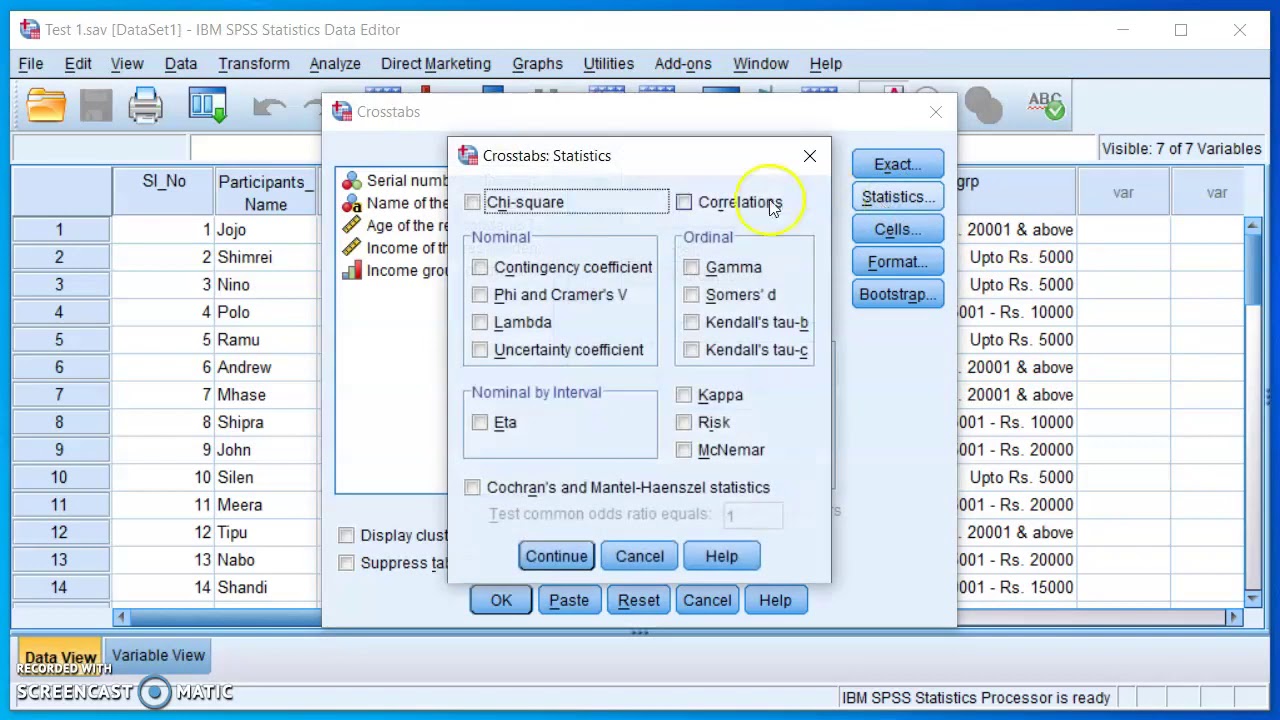Click the Paste button in Crosstabs
The height and width of the screenshot is (720, 1280).
coord(569,600)
